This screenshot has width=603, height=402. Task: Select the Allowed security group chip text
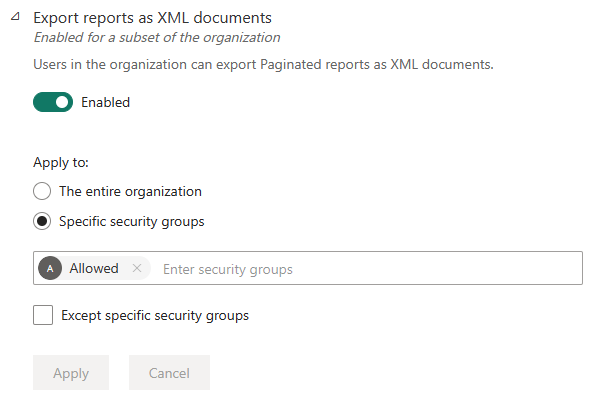click(94, 269)
